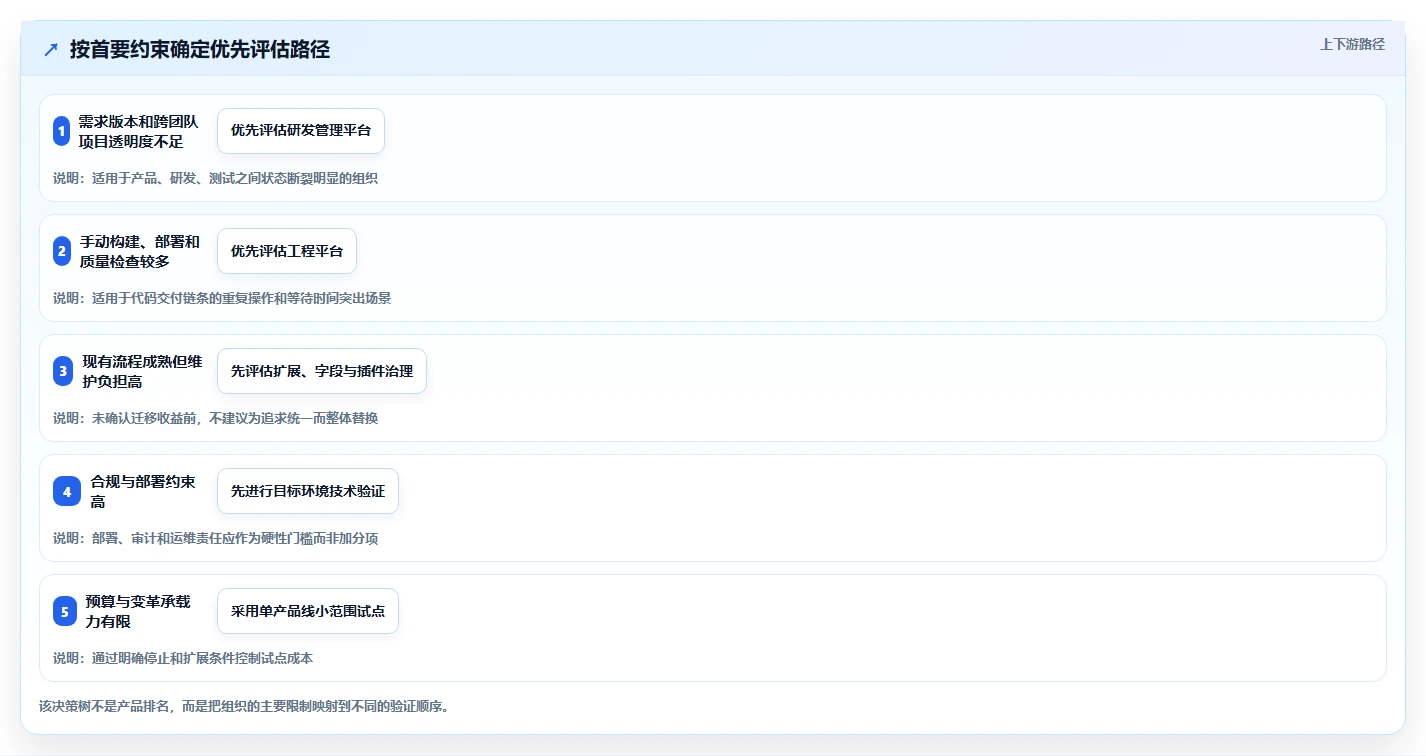Select step number 5 badge
Image resolution: width=1426 pixels, height=756 pixels.
[x=65, y=611]
